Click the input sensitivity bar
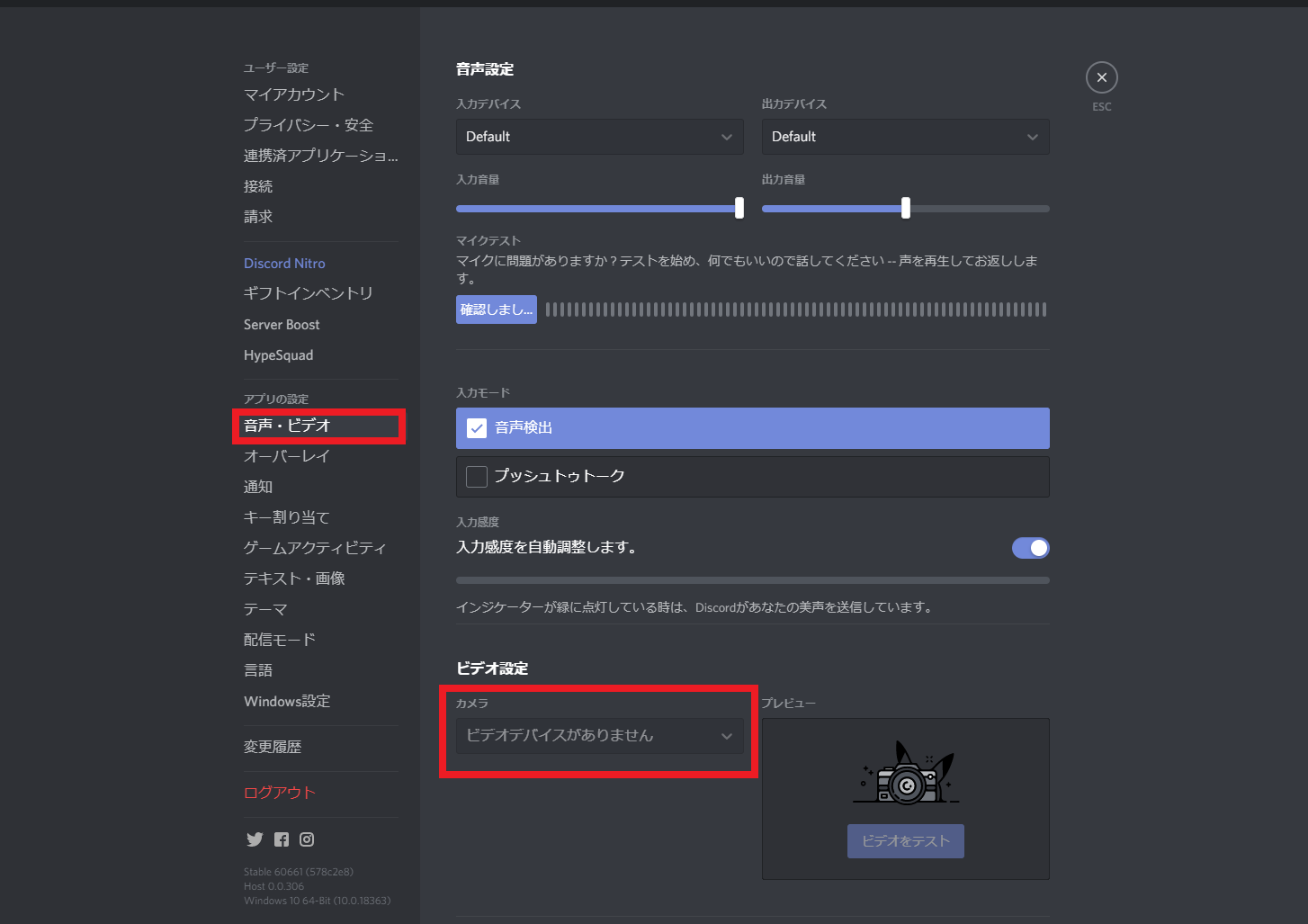The width and height of the screenshot is (1308, 924). point(753,580)
